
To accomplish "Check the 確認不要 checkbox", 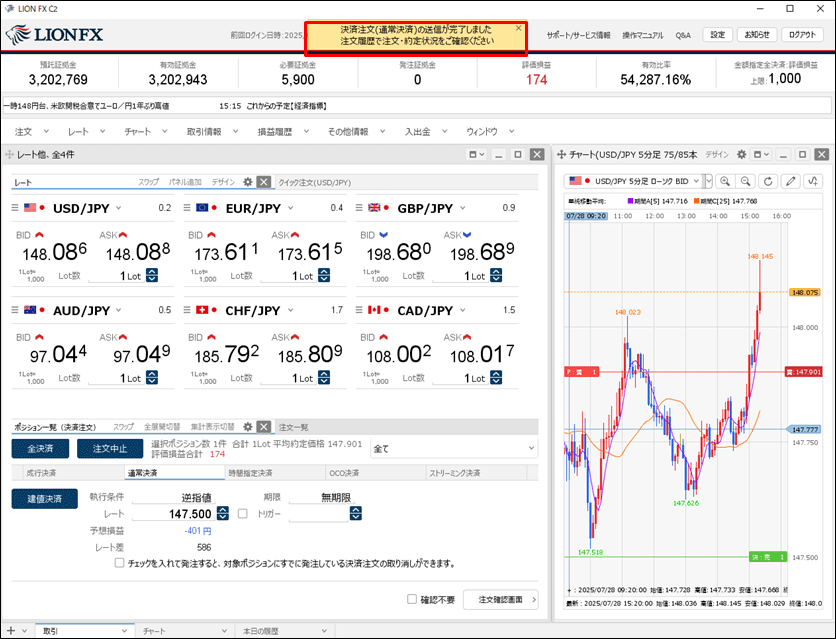I will tap(412, 600).
